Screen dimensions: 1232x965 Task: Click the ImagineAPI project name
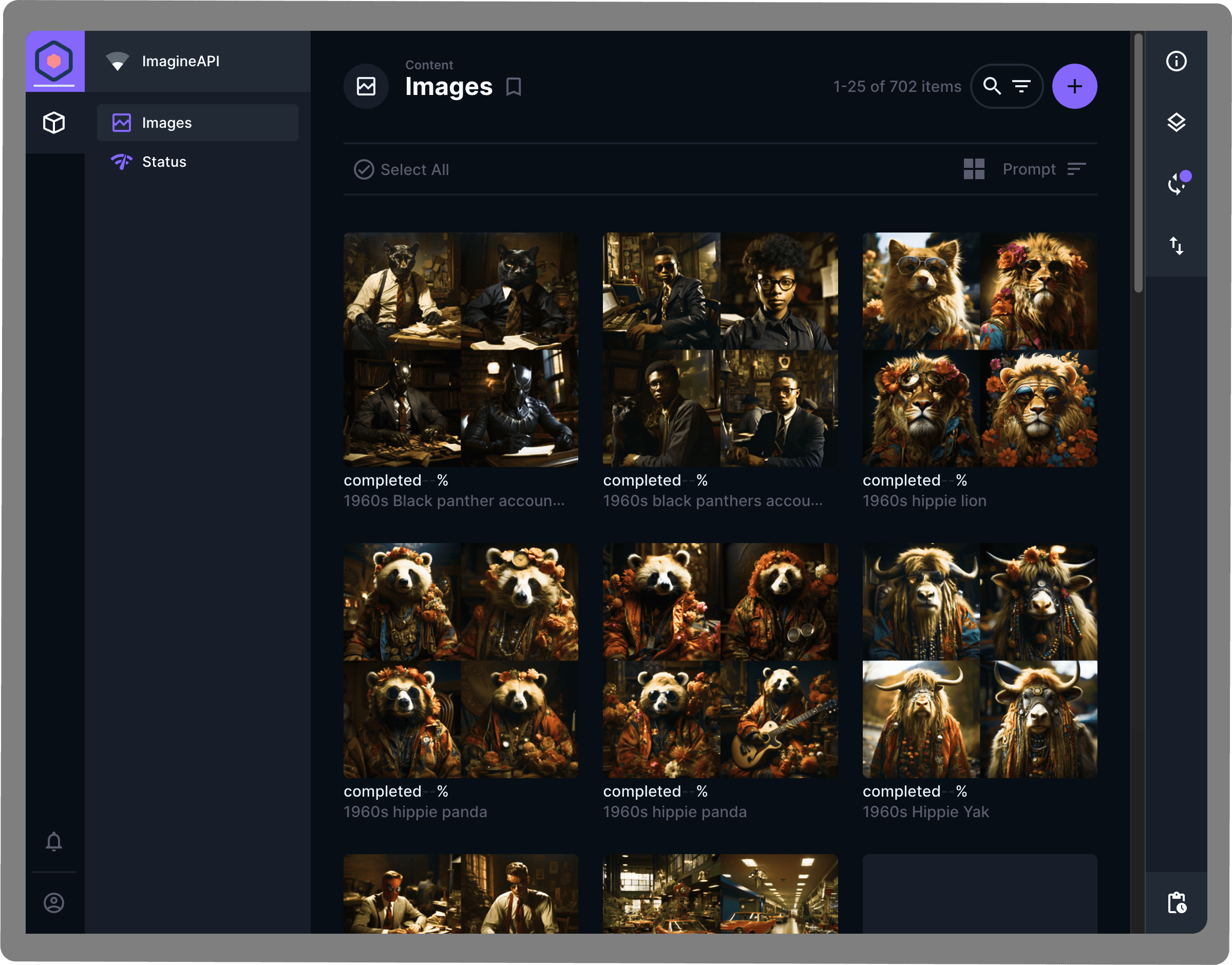181,61
